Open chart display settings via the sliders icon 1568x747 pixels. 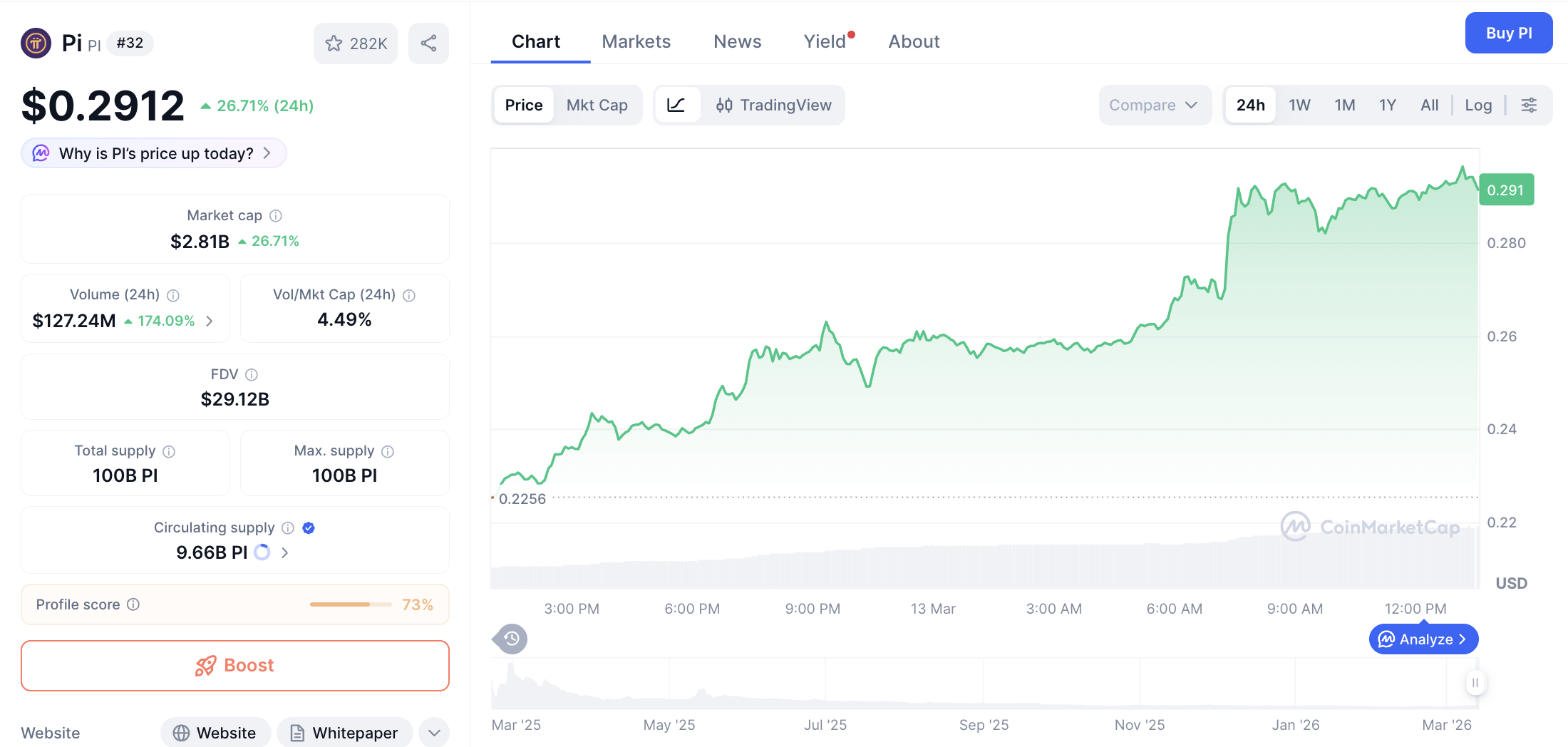pos(1530,105)
